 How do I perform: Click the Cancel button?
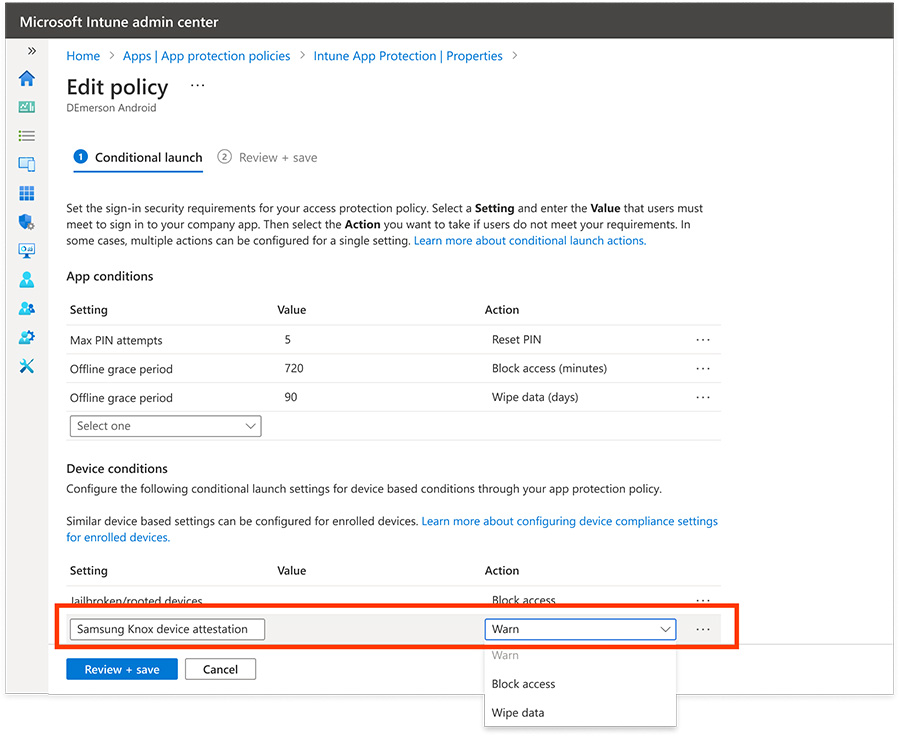pyautogui.click(x=220, y=669)
